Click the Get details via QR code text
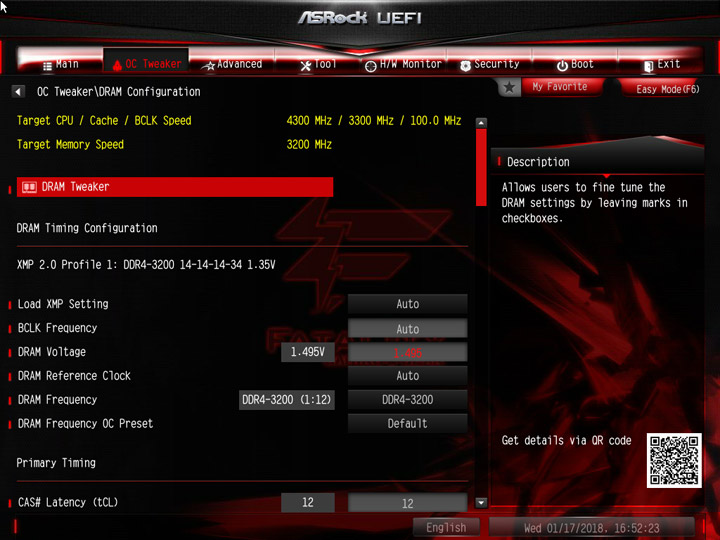720x540 pixels. click(566, 440)
